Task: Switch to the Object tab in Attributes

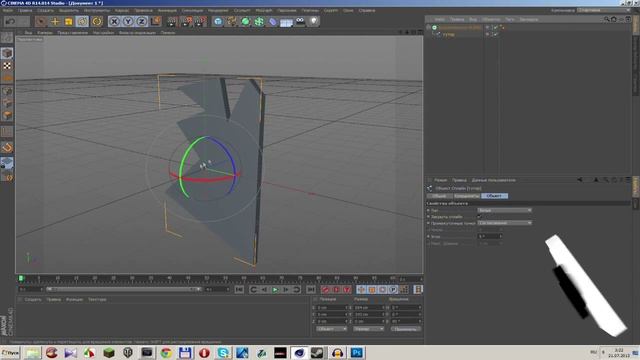Action: [x=494, y=196]
